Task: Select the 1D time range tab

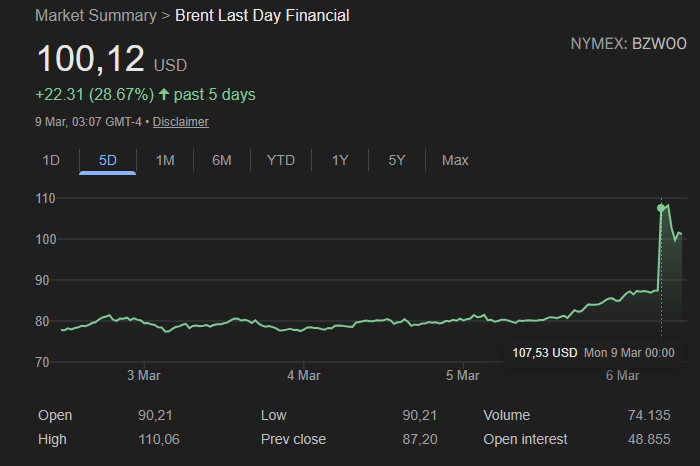Action: coord(51,160)
